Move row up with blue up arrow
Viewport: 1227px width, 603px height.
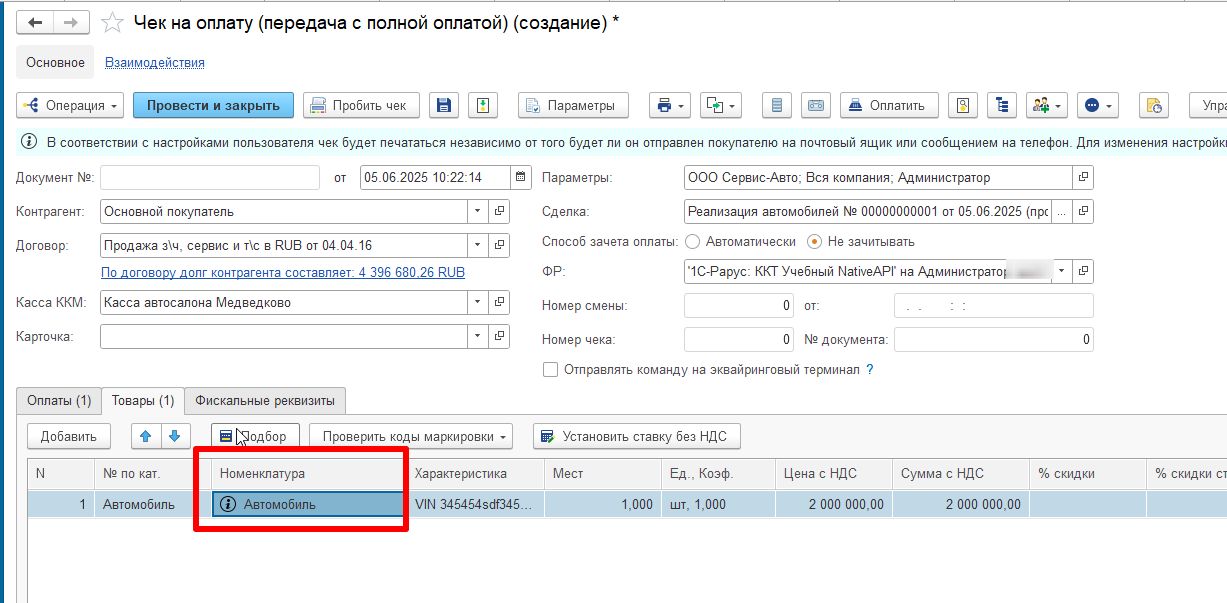point(146,436)
